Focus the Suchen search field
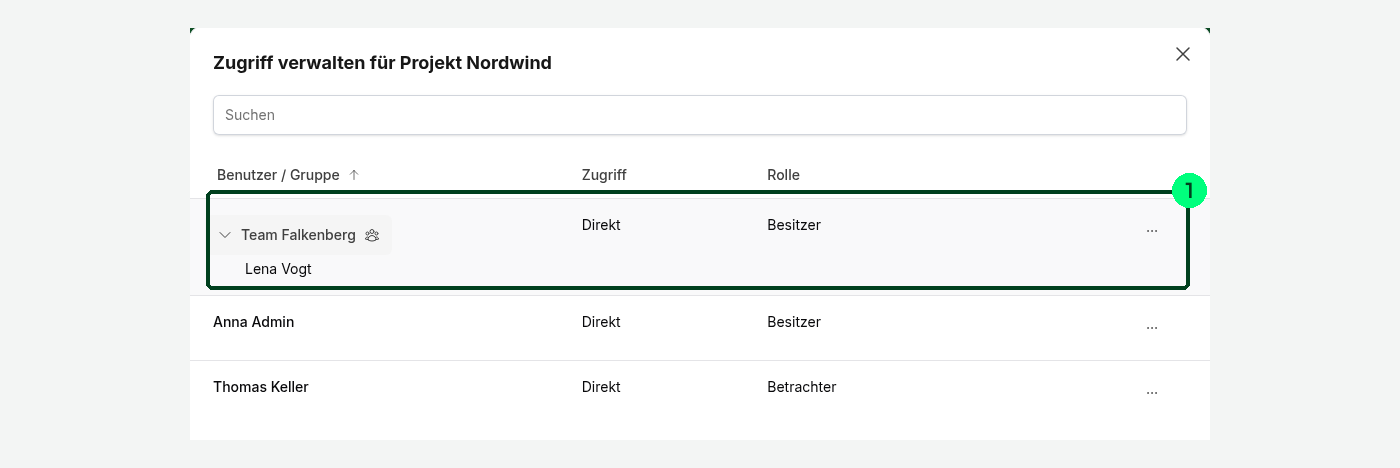The width and height of the screenshot is (1400, 468). click(700, 115)
